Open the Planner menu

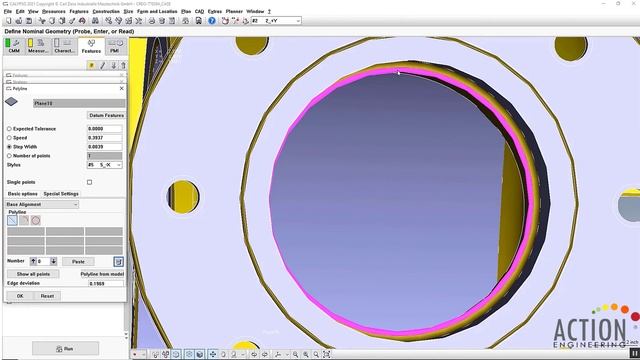(234, 11)
